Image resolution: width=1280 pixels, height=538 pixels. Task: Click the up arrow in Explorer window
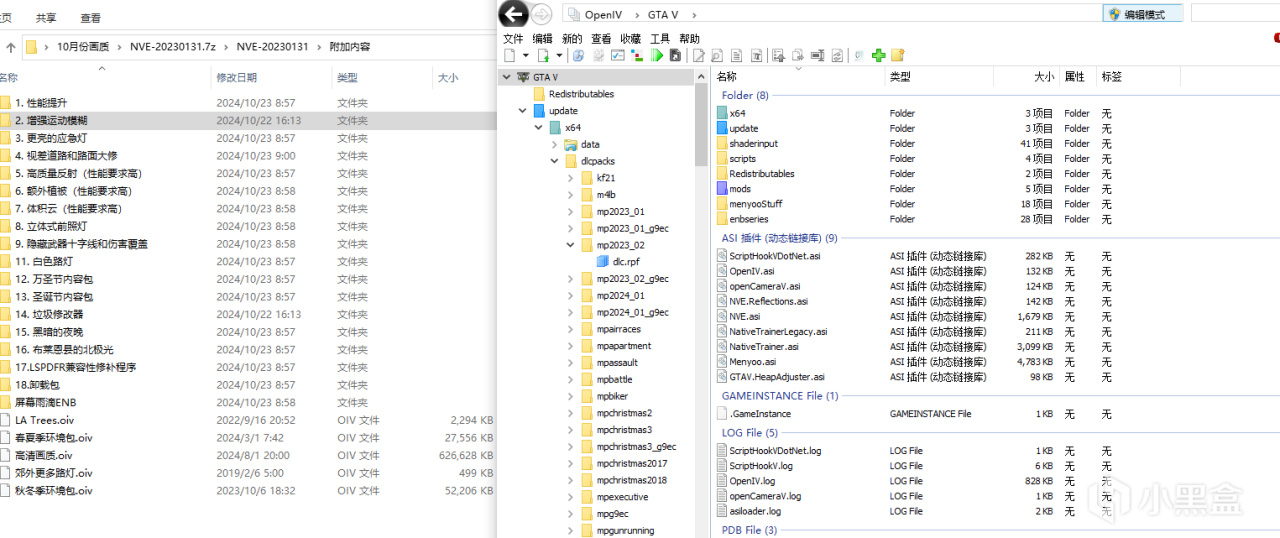click(10, 47)
